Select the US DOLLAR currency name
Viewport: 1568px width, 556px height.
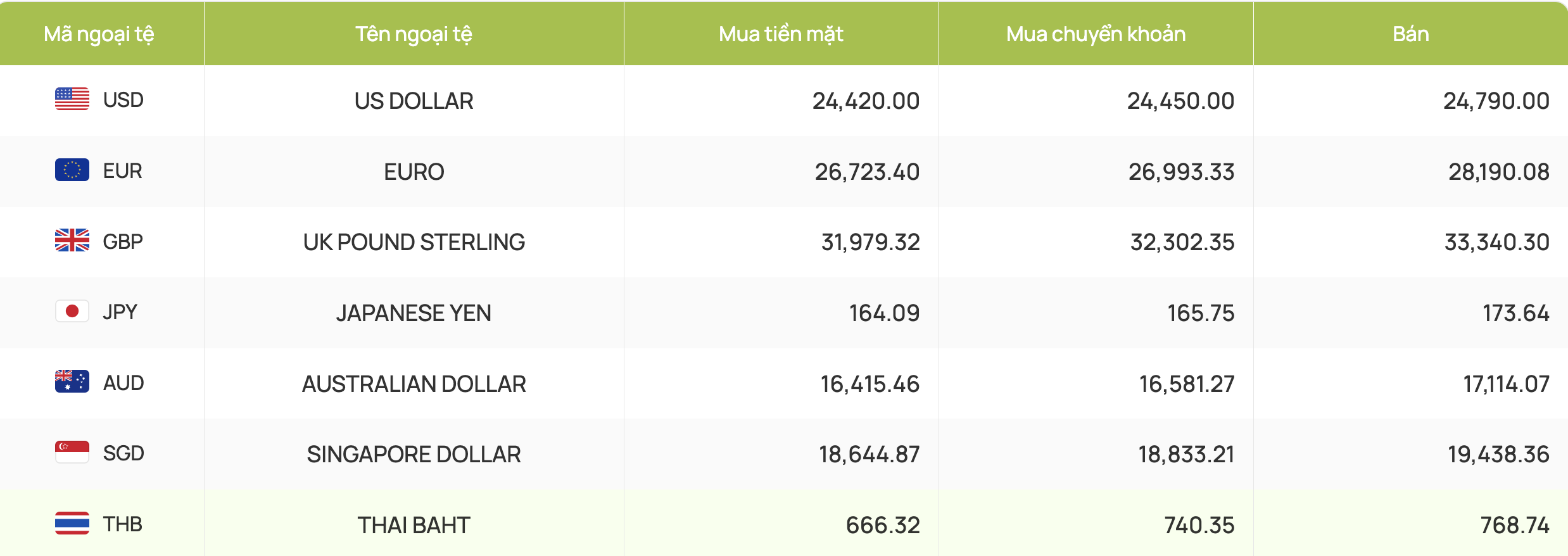pyautogui.click(x=414, y=101)
